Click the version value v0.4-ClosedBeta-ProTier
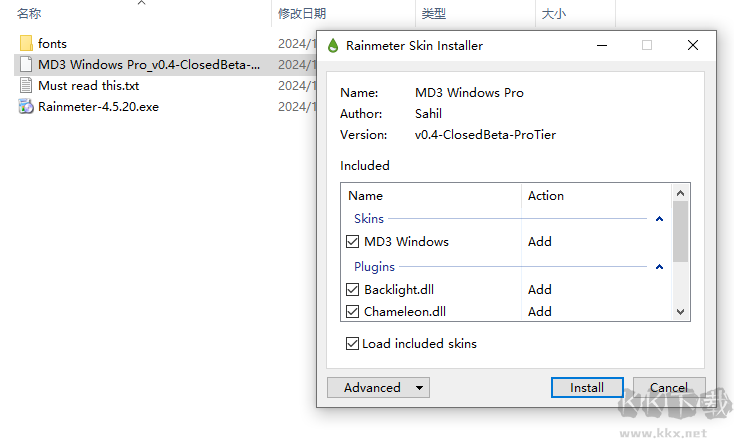 coord(485,135)
